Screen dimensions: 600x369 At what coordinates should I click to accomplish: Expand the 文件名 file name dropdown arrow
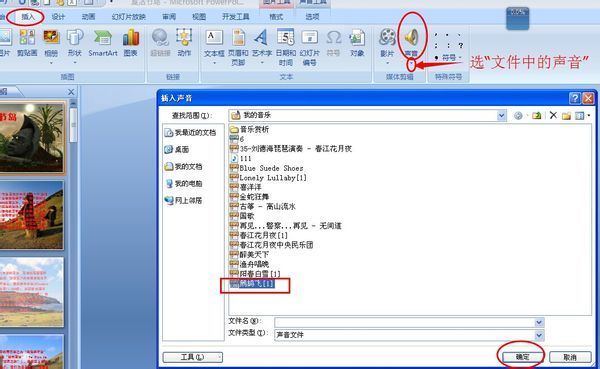539,322
